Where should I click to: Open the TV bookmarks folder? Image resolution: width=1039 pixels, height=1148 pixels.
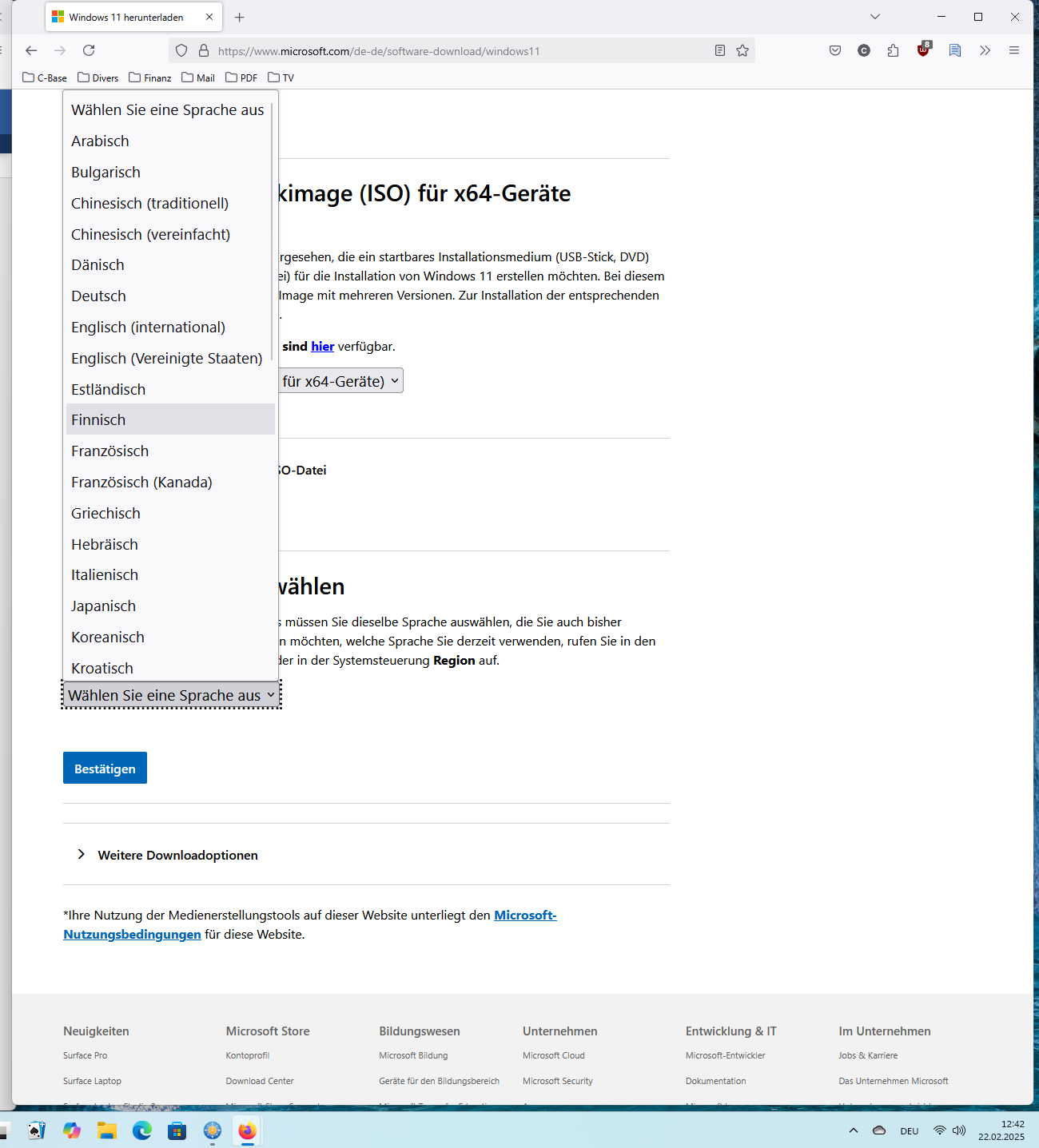point(281,77)
